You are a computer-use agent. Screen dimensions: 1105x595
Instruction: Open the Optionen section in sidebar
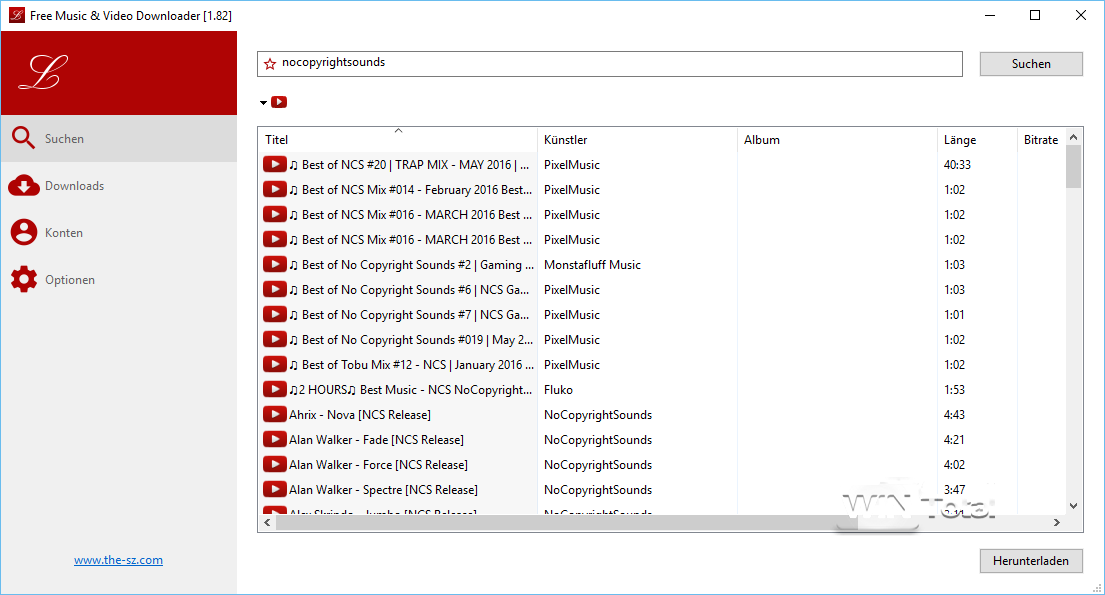point(118,280)
